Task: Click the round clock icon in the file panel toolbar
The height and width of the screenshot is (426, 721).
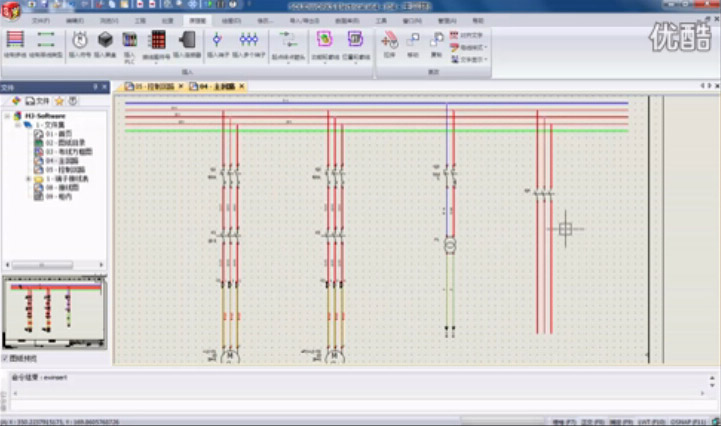Action: (73, 100)
